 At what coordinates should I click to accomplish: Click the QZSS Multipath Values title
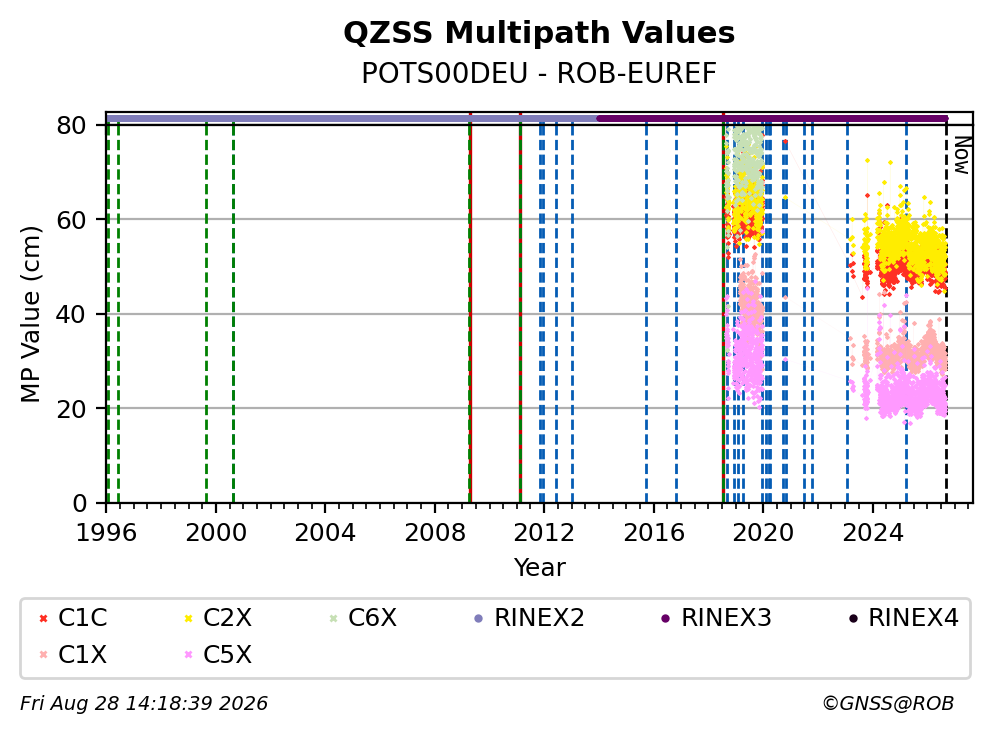[539, 32]
